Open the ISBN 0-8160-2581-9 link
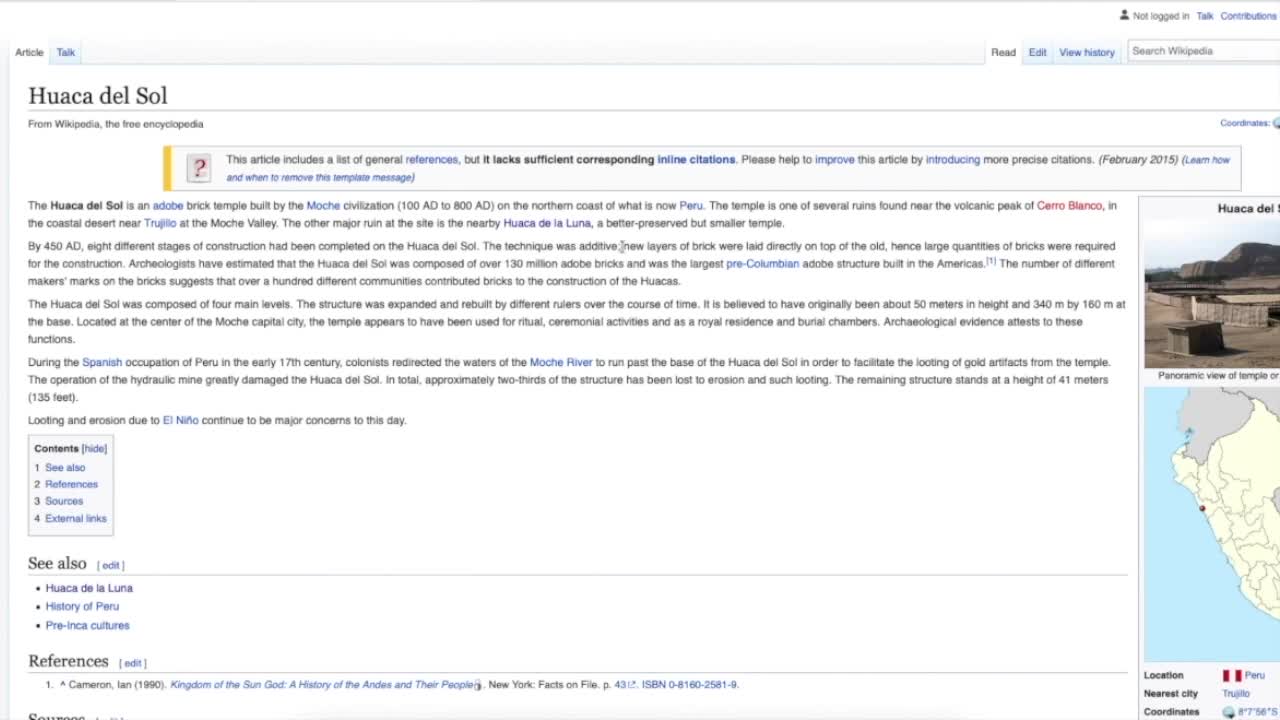Image resolution: width=1280 pixels, height=720 pixels. point(689,685)
